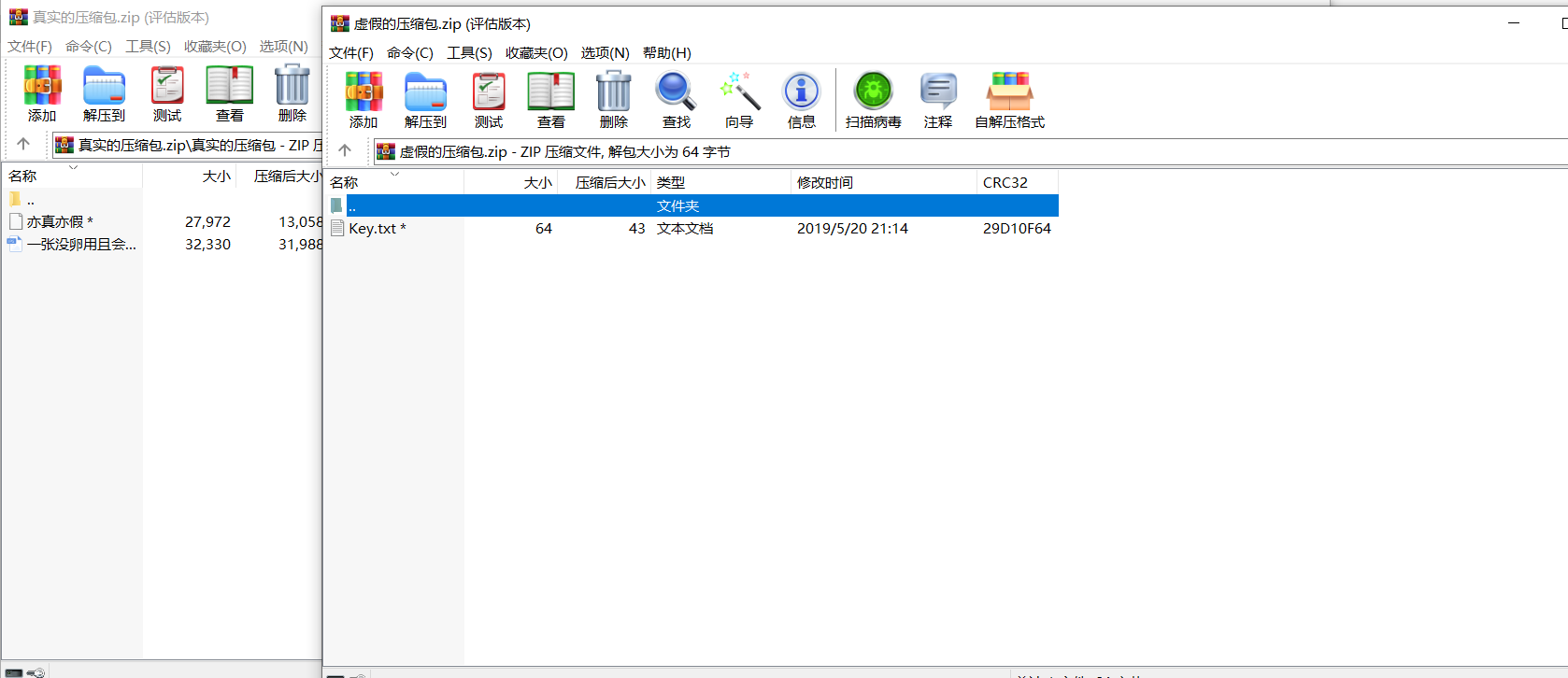This screenshot has width=1568, height=678.
Task: Click the 删除 (Delete) trash icon in the front window
Action: pyautogui.click(x=613, y=99)
